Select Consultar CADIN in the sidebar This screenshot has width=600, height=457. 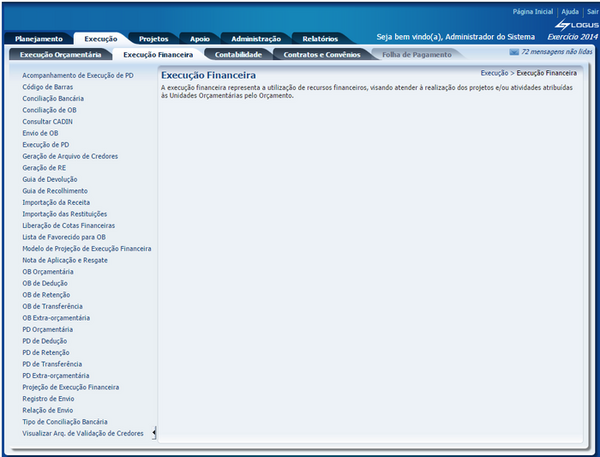point(47,121)
